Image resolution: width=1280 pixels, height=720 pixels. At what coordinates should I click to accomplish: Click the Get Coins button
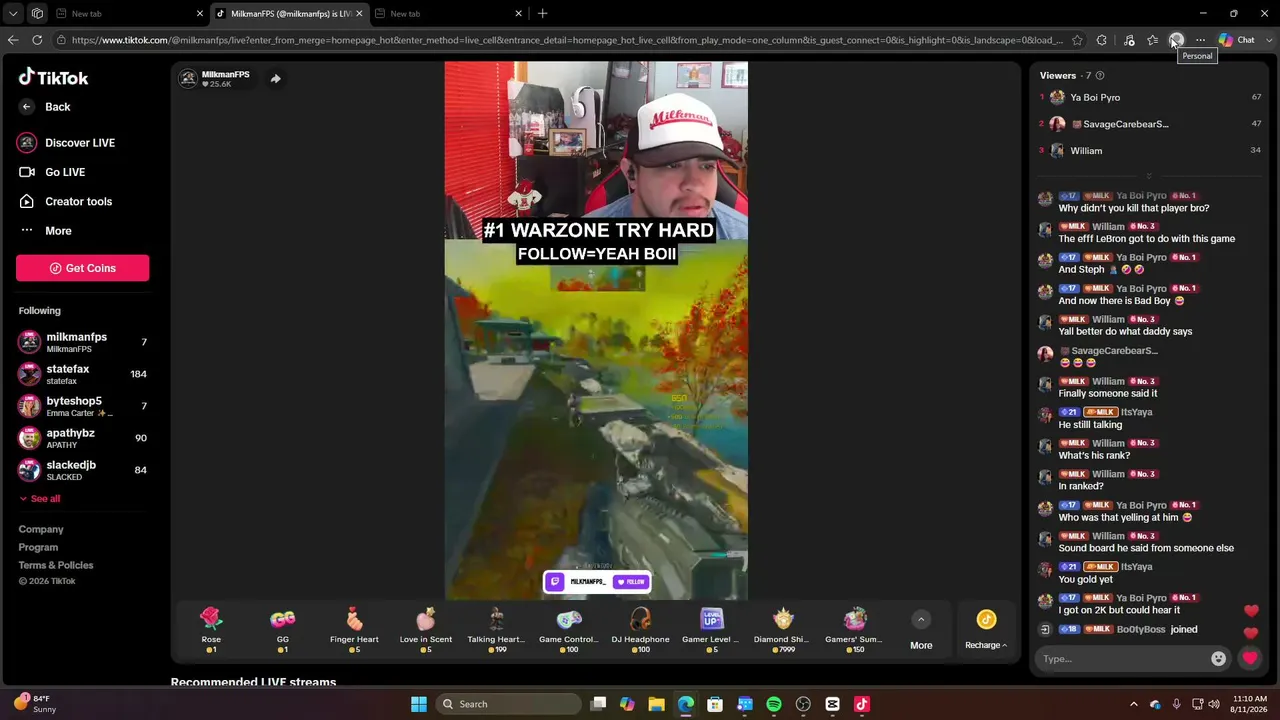click(x=83, y=268)
